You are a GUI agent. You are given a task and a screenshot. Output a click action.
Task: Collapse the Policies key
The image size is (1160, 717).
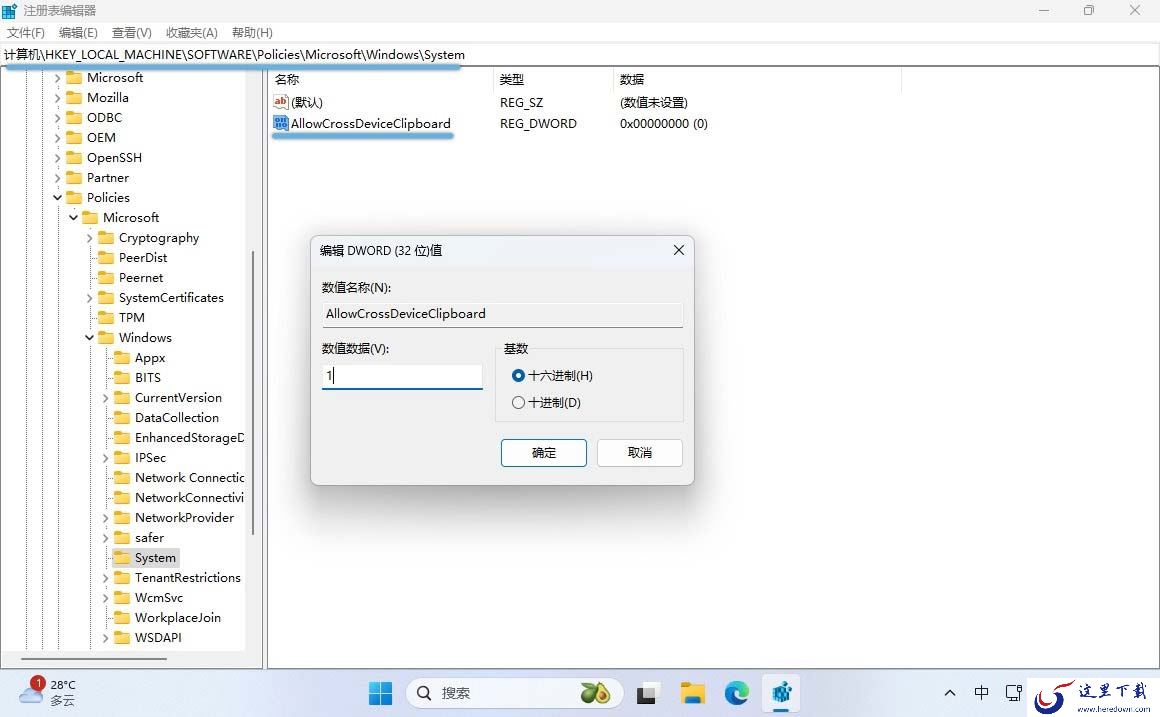pos(57,198)
